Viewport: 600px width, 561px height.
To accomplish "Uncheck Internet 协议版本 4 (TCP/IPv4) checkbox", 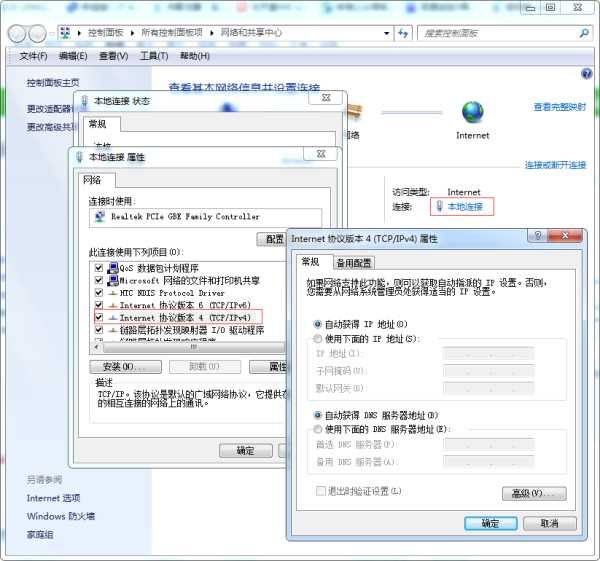I will 99,317.
